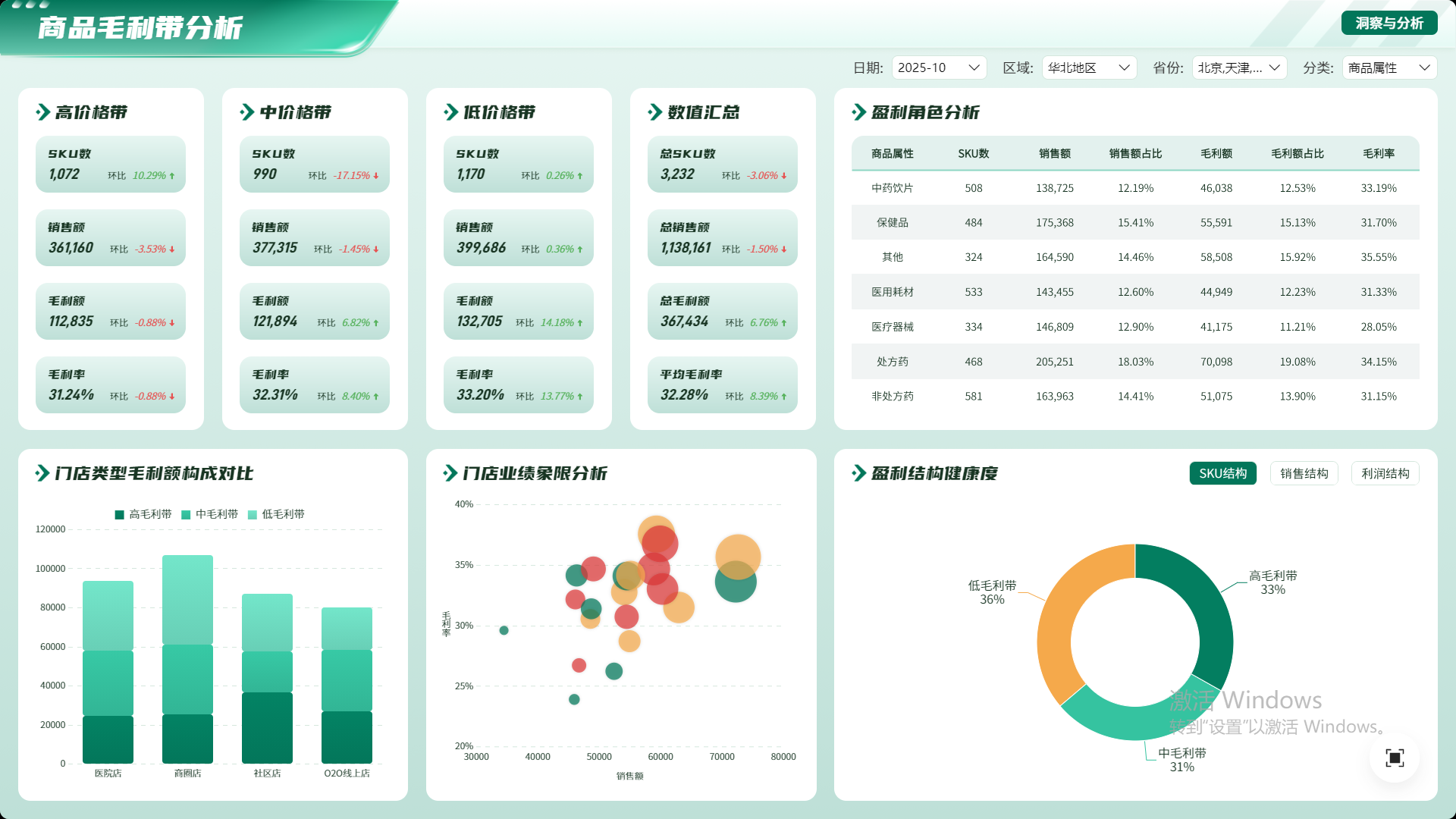Click arrow icon beside 盈利结构健康度 title
This screenshot has height=819, width=1456.
pos(859,473)
